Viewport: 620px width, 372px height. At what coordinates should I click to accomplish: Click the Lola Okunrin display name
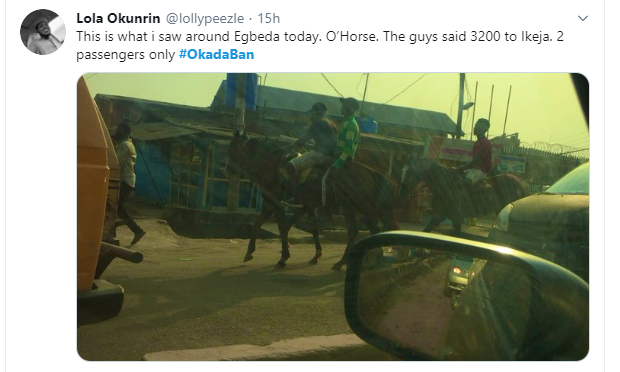click(x=118, y=18)
